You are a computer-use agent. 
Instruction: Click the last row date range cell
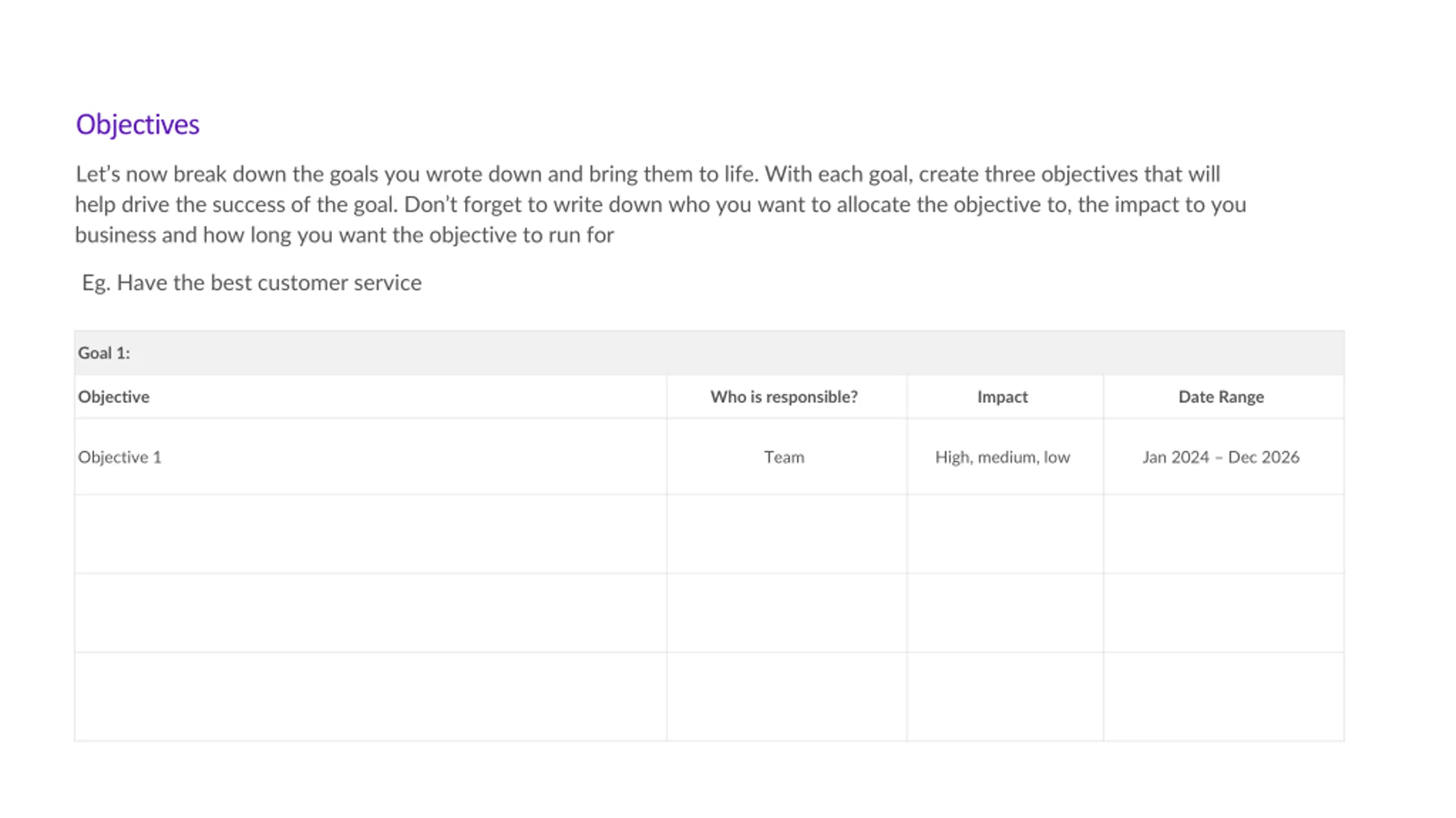tap(1224, 696)
